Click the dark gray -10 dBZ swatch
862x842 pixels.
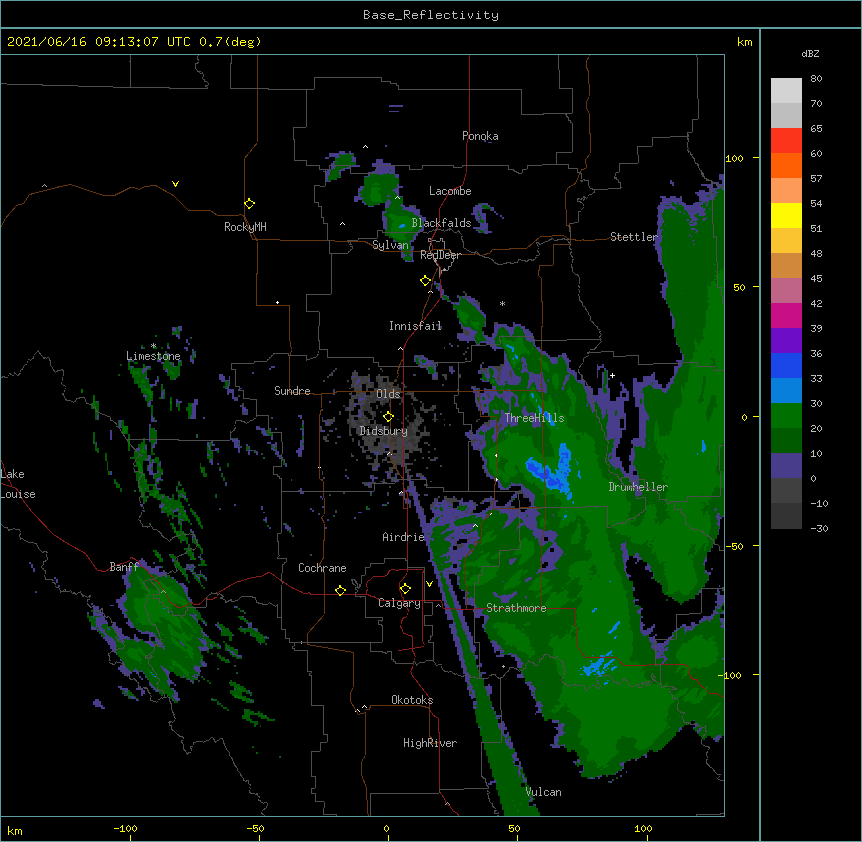coord(786,516)
